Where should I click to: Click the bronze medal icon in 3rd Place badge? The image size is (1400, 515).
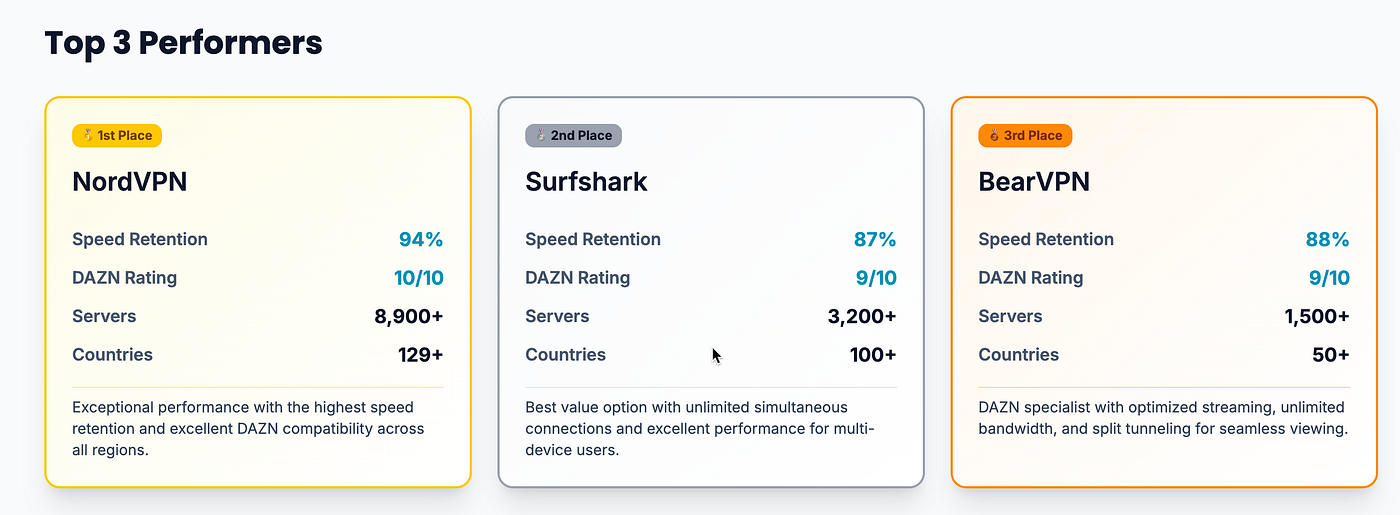[x=994, y=136]
